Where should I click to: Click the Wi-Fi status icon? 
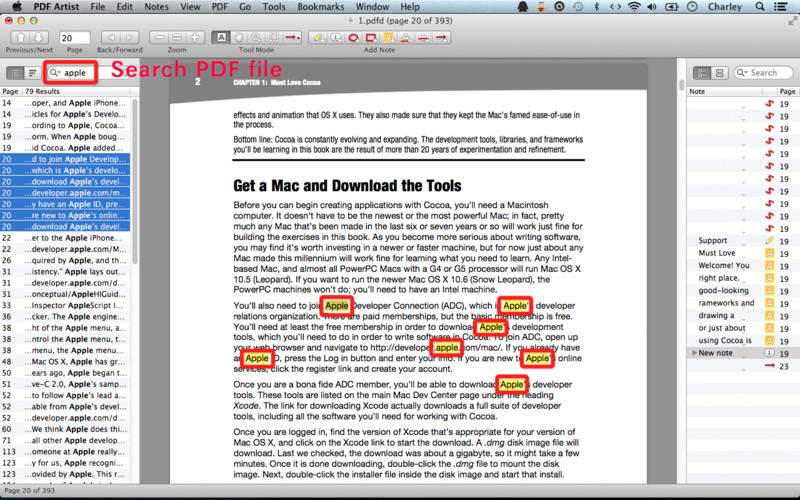pos(634,7)
